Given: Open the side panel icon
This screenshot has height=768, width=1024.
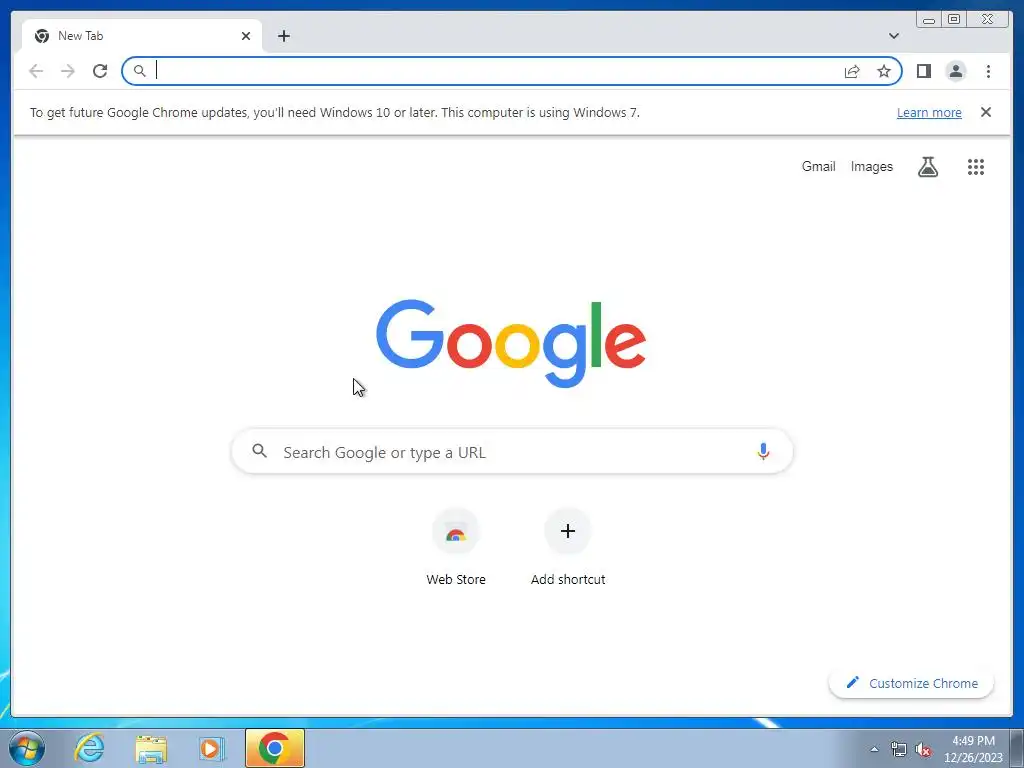Looking at the screenshot, I should coord(923,71).
